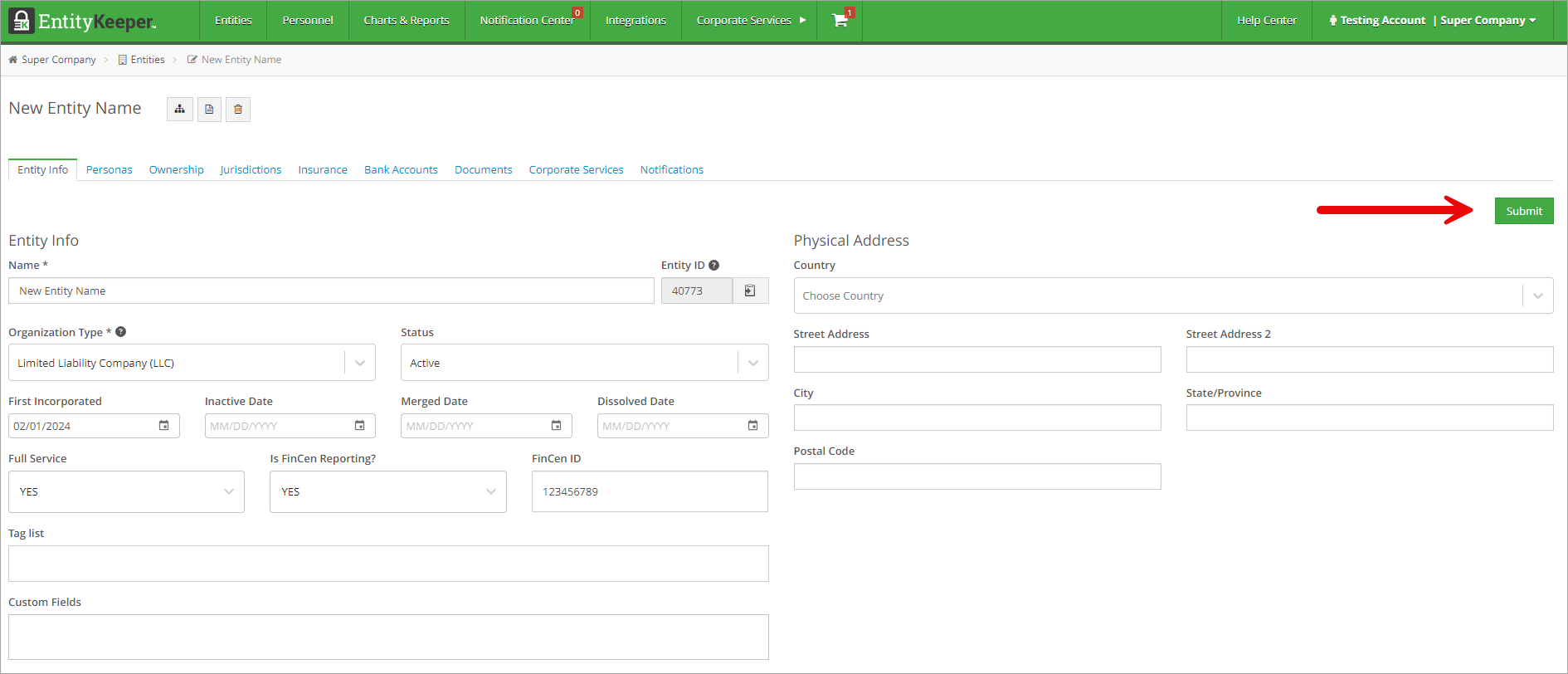Image resolution: width=1568 pixels, height=674 pixels.
Task: Click the green Submit button
Action: 1524,211
